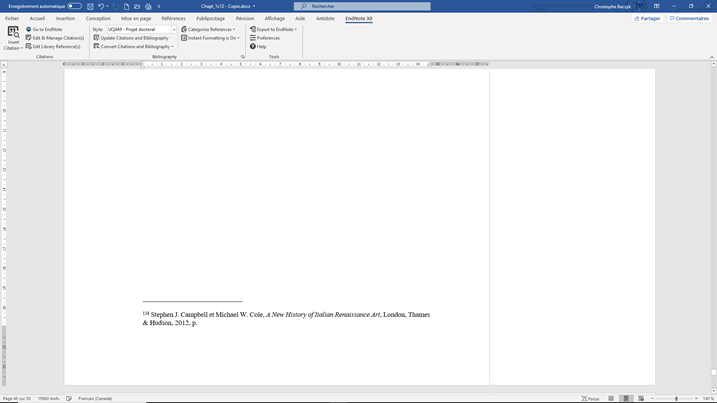Open the undo history dropdown arrow
Screen dimensions: 717x403
(x=107, y=6)
